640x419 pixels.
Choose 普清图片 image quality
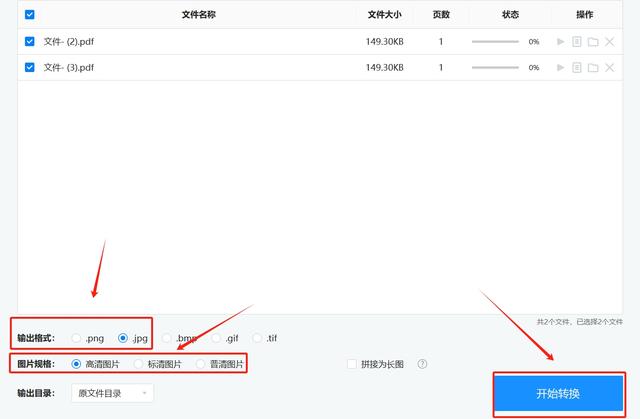coord(200,364)
